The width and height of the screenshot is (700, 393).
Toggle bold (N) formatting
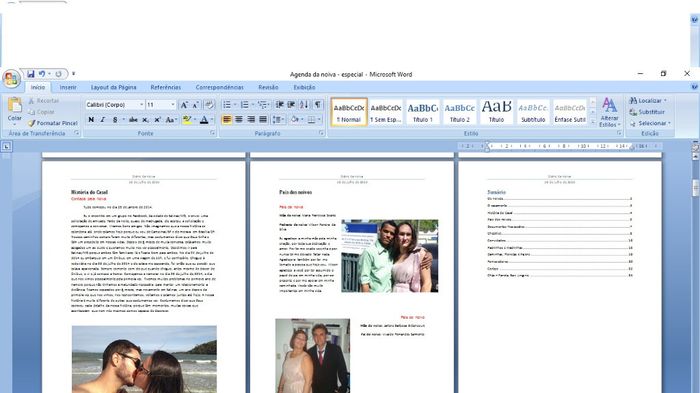[x=91, y=120]
